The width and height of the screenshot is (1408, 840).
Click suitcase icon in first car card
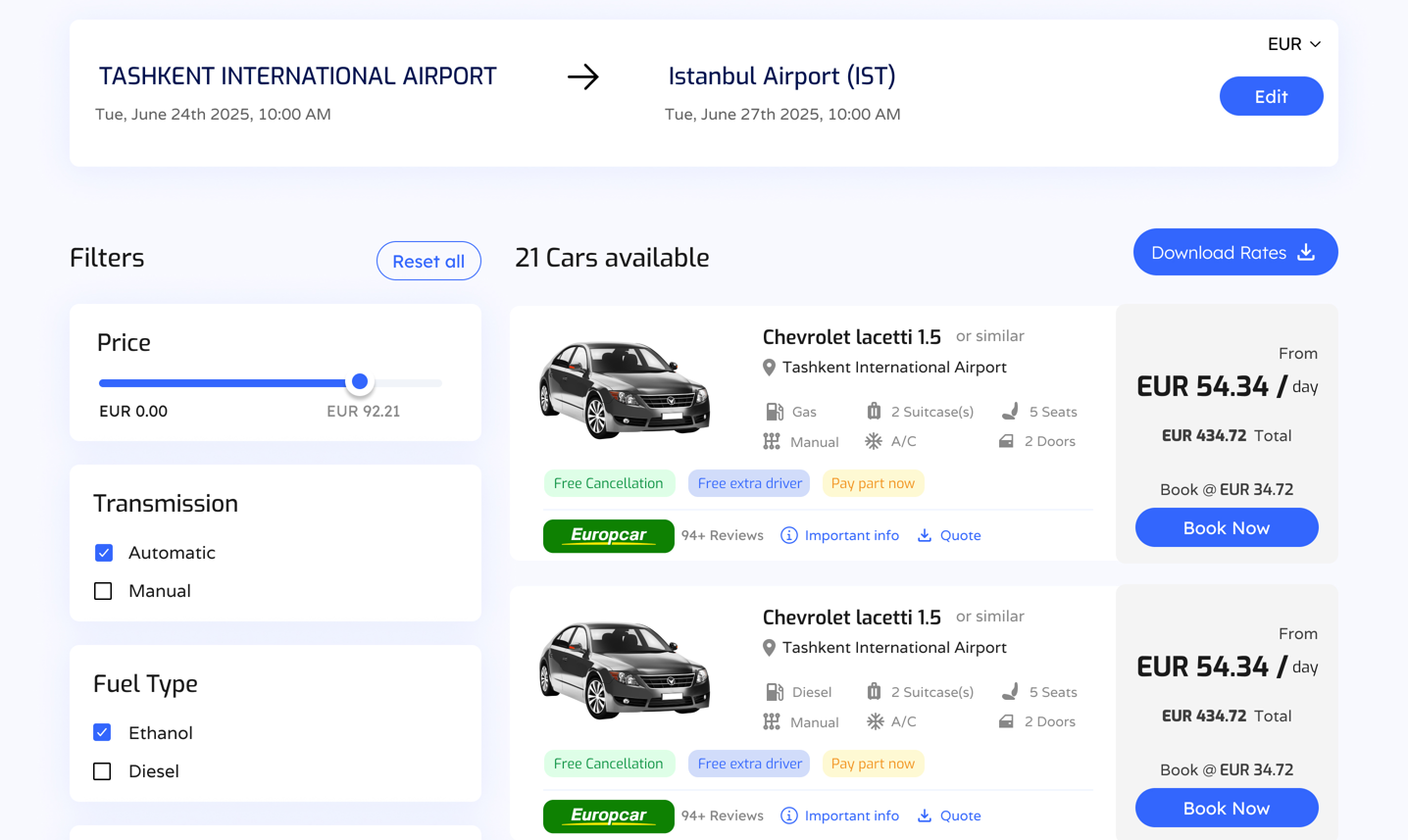(874, 411)
